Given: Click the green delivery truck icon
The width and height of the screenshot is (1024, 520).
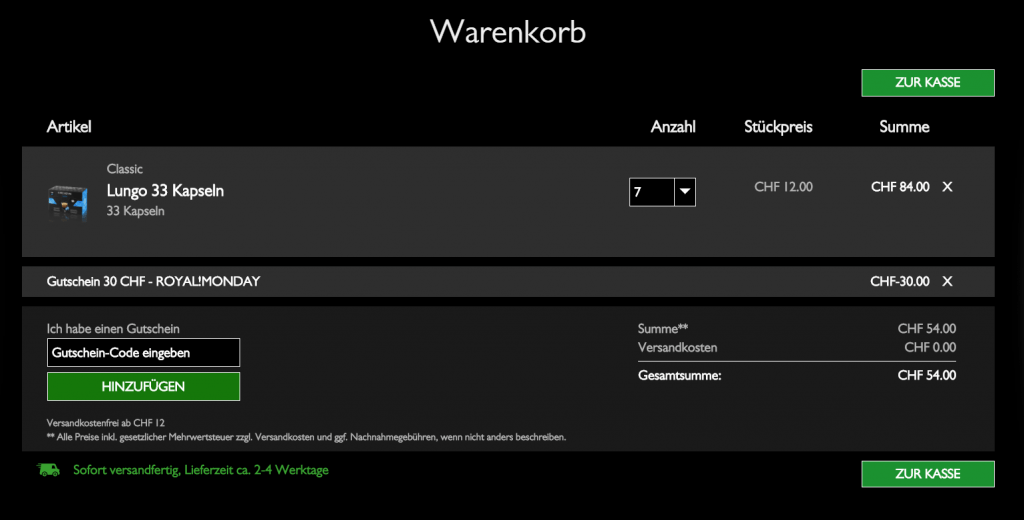Looking at the screenshot, I should point(48,470).
